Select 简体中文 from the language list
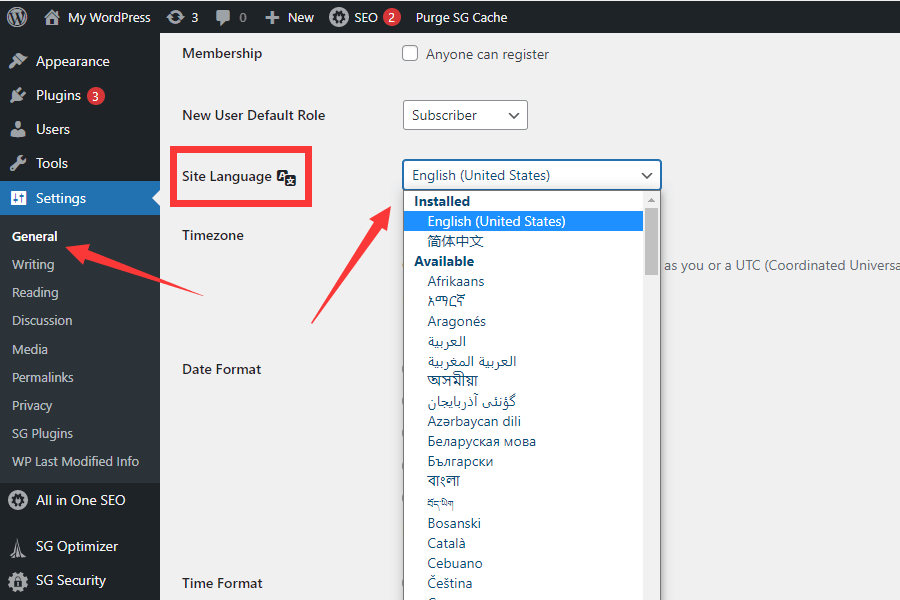Viewport: 900px width, 600px height. (456, 241)
